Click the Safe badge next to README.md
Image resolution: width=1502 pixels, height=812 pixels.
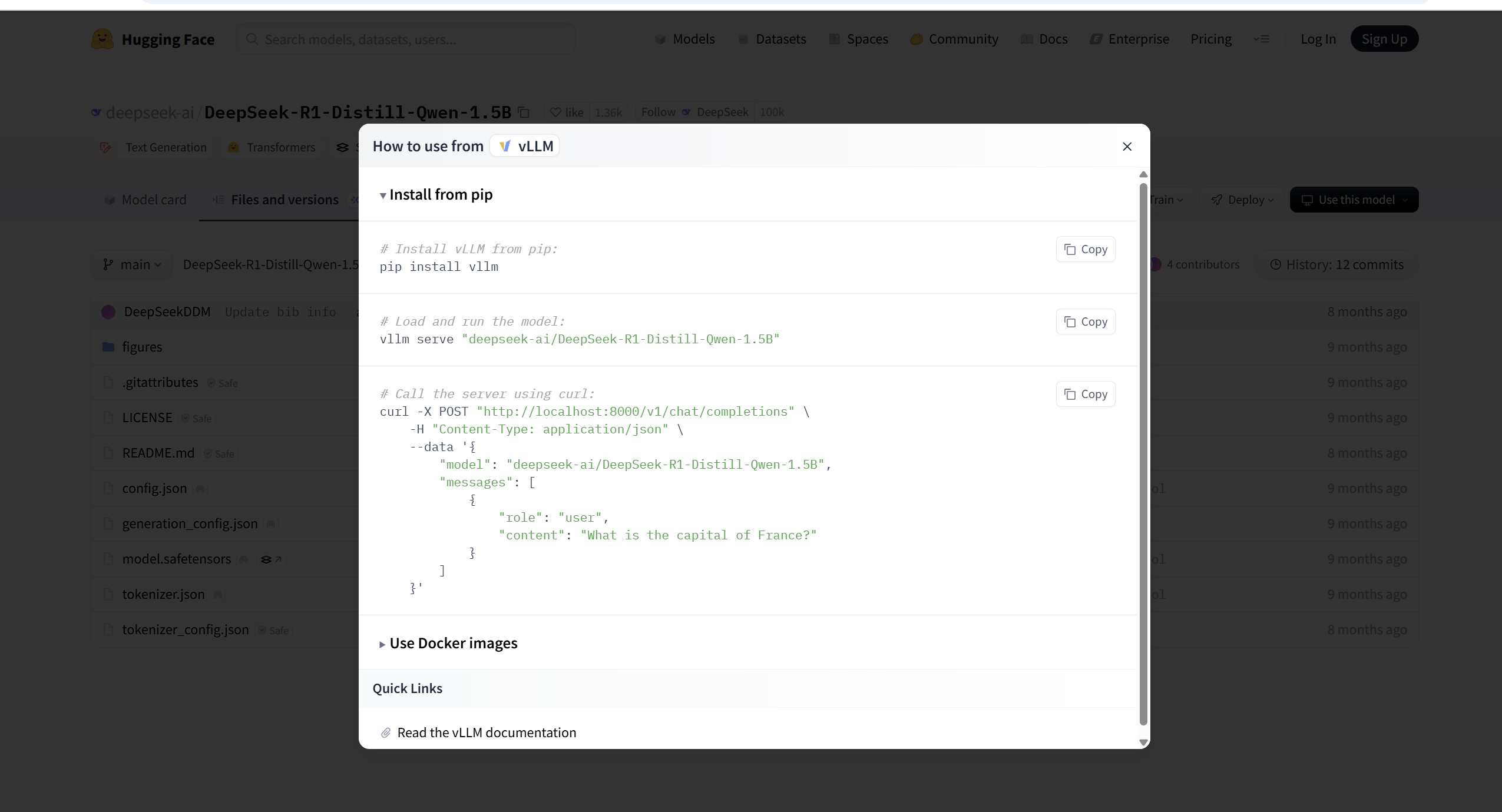click(x=220, y=454)
